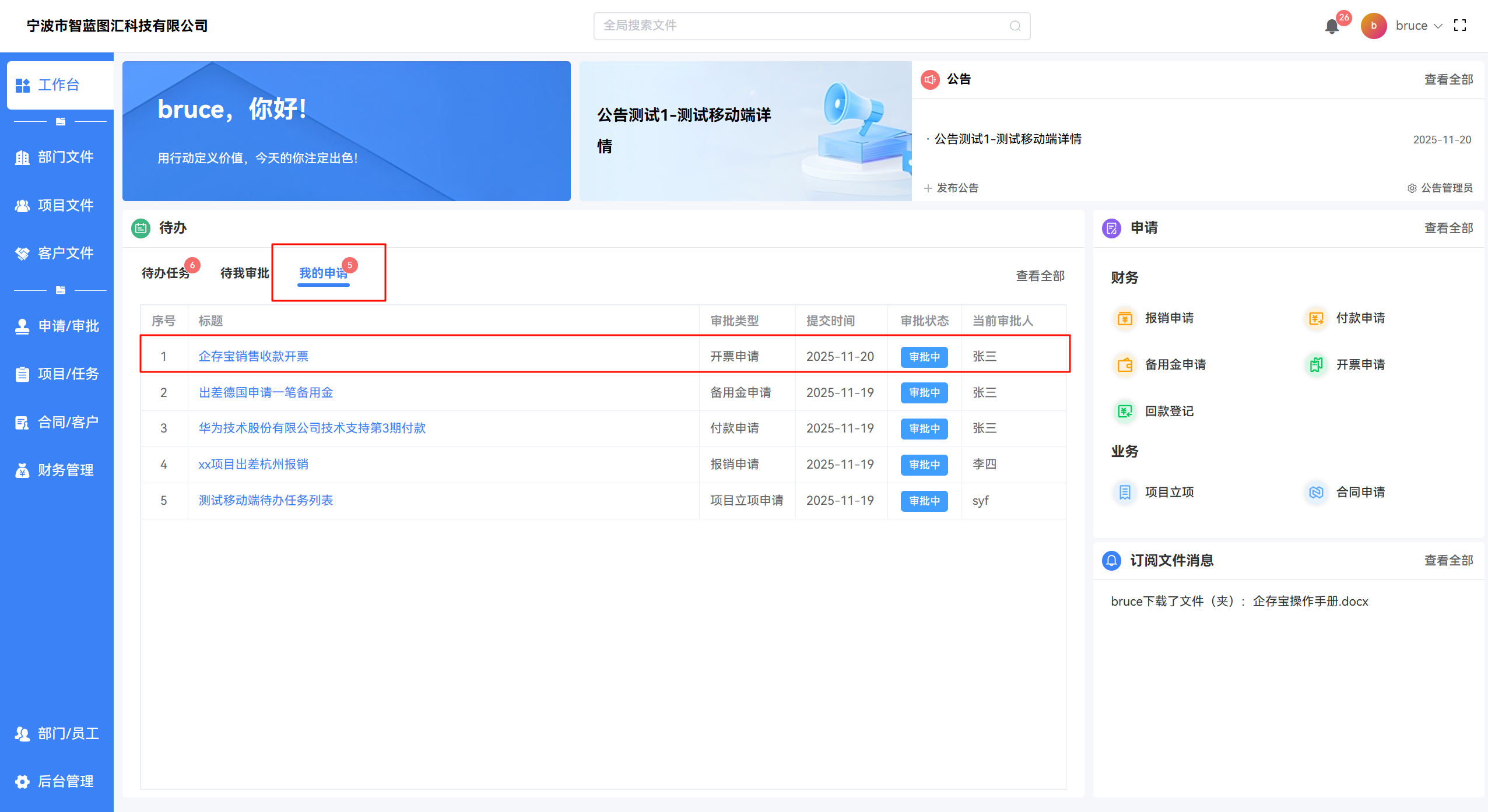
Task: Click the search magnifier icon
Action: 1015,26
